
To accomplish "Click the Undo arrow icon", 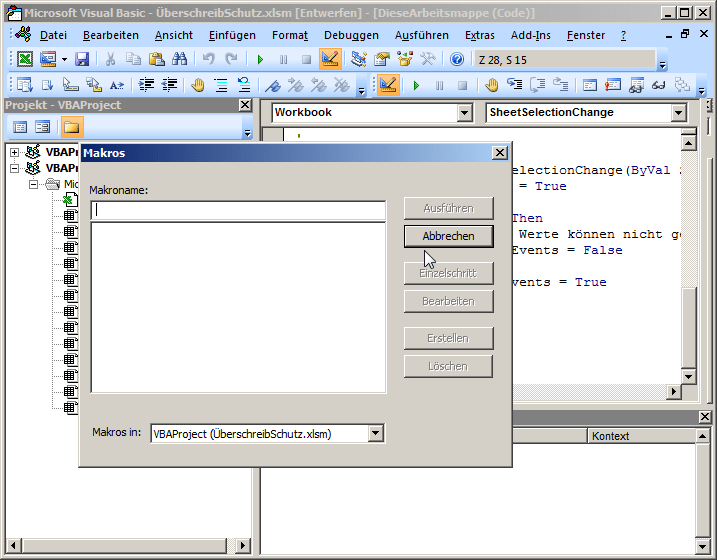I will (209, 59).
